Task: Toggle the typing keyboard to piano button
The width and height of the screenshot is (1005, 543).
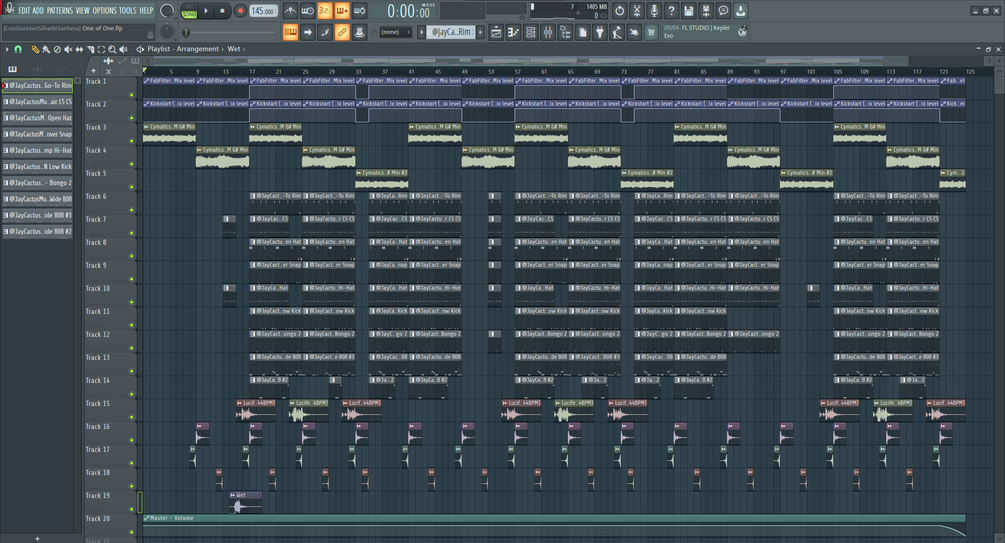Action: (x=290, y=32)
